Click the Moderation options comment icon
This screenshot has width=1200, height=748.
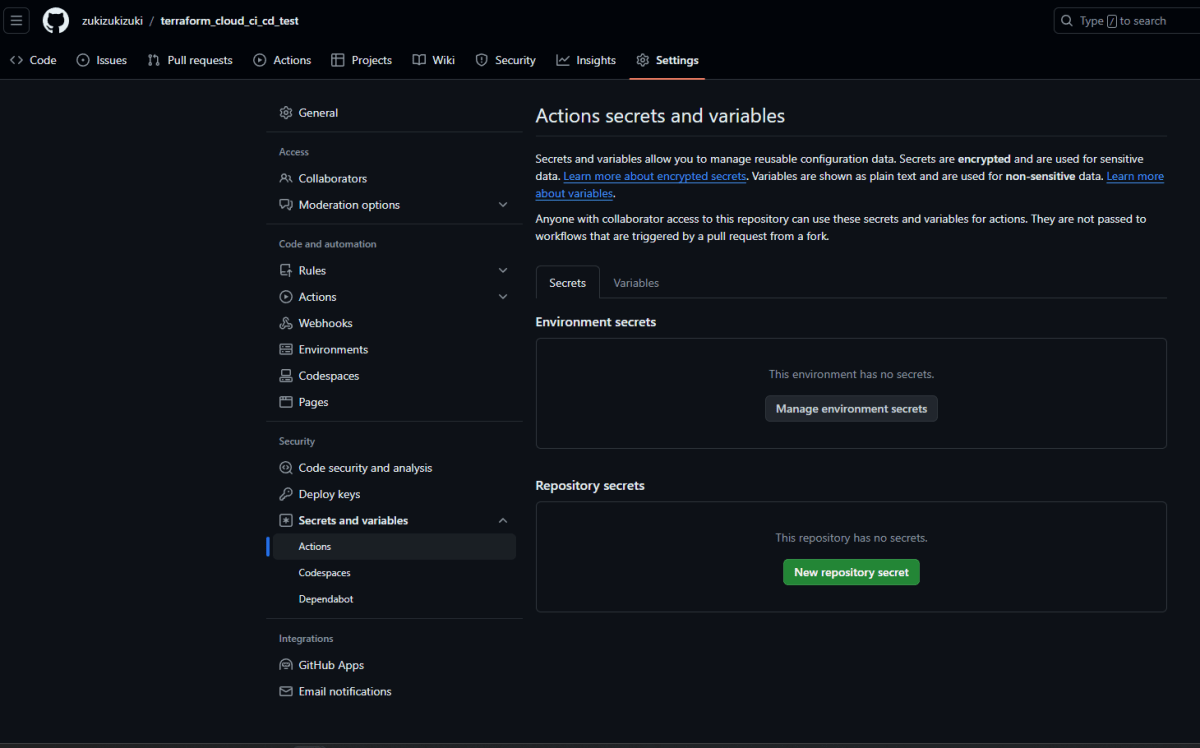click(286, 205)
